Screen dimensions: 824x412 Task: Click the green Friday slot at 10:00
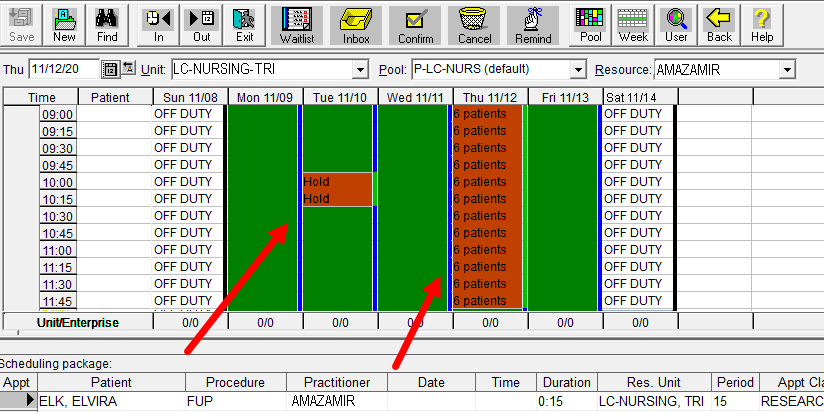pos(563,181)
